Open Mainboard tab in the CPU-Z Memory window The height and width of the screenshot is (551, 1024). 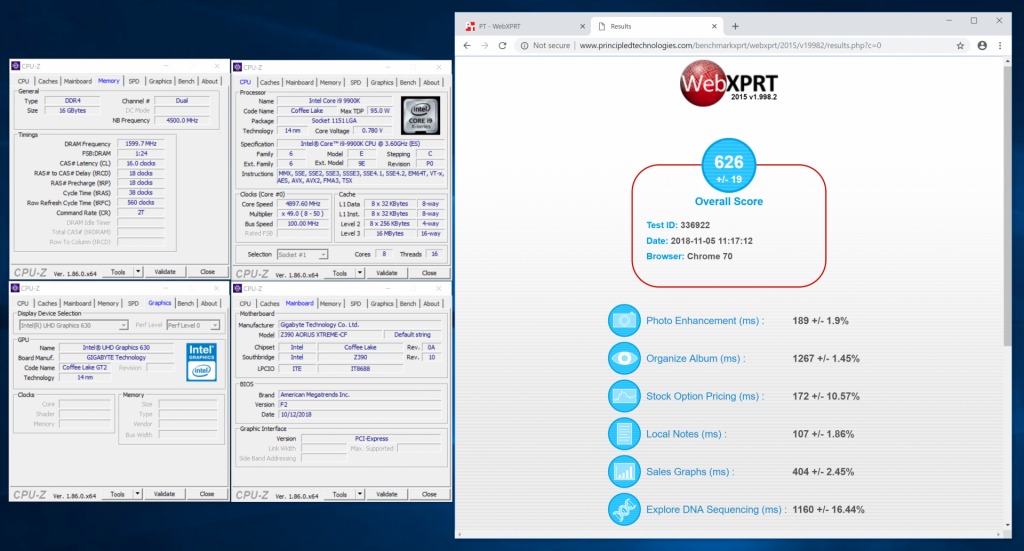pos(78,82)
